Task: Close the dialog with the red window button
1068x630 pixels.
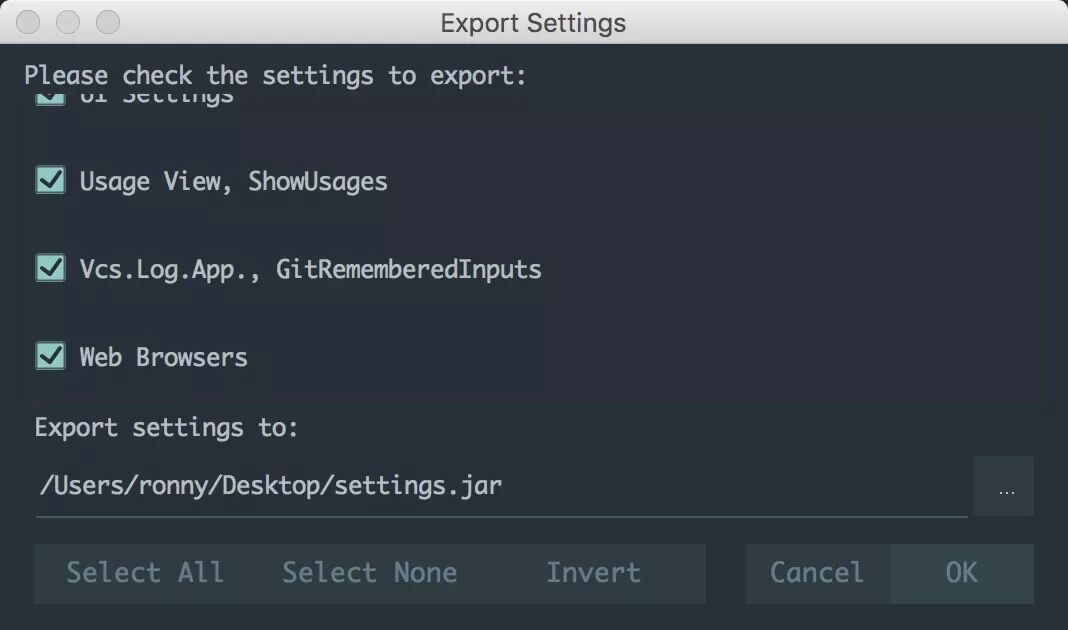Action: pos(29,22)
